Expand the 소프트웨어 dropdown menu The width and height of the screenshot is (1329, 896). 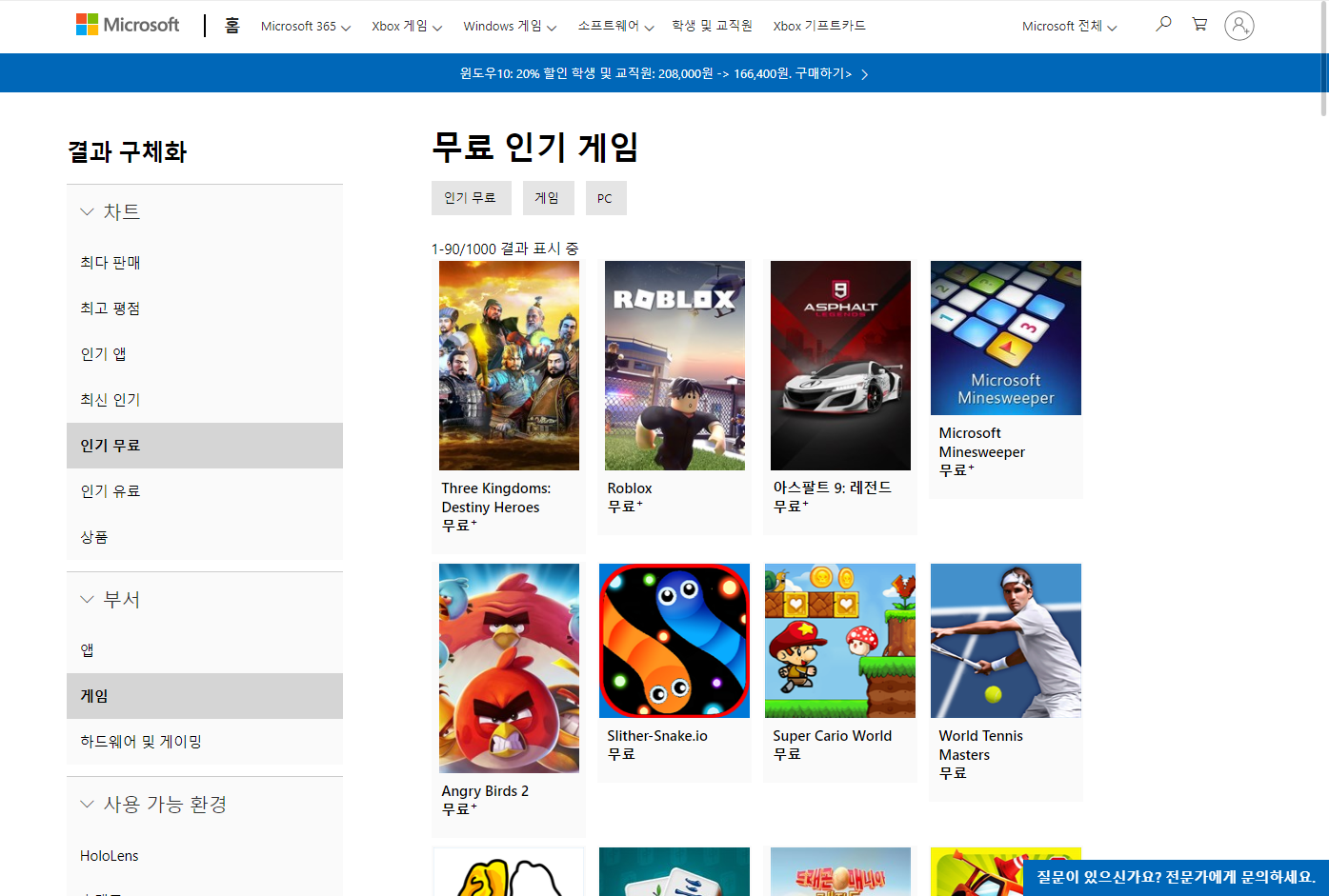click(x=615, y=27)
